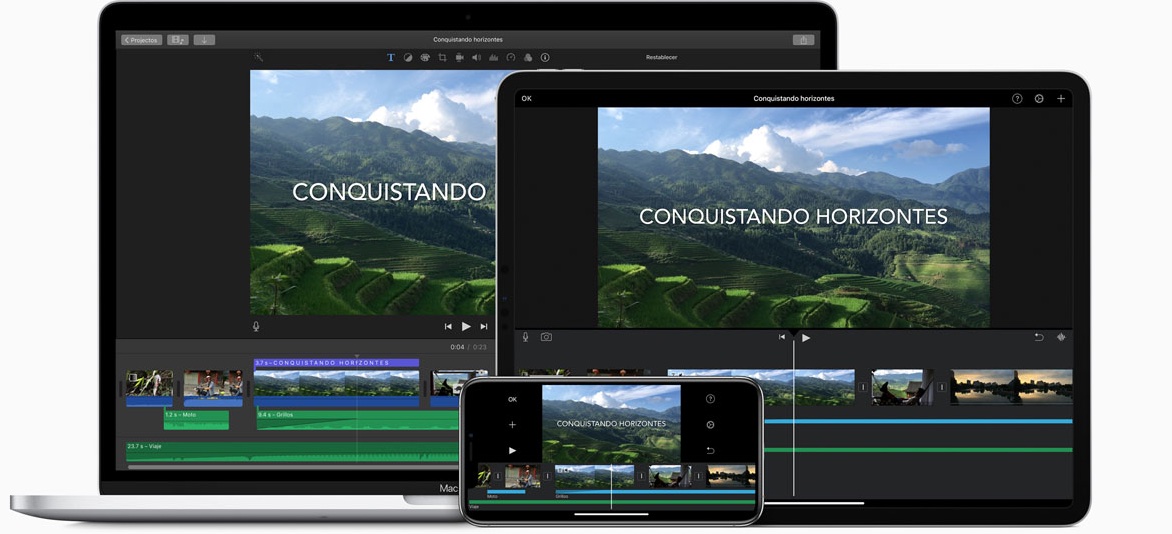Select the sunset clip on the iPhone timeline
1172x534 pixels.
(731, 476)
